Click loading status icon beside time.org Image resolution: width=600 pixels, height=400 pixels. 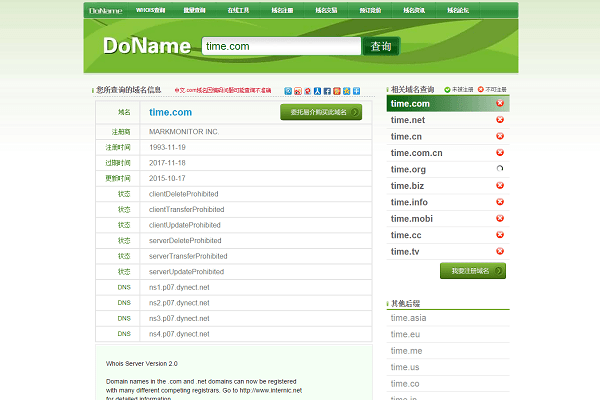(x=500, y=168)
